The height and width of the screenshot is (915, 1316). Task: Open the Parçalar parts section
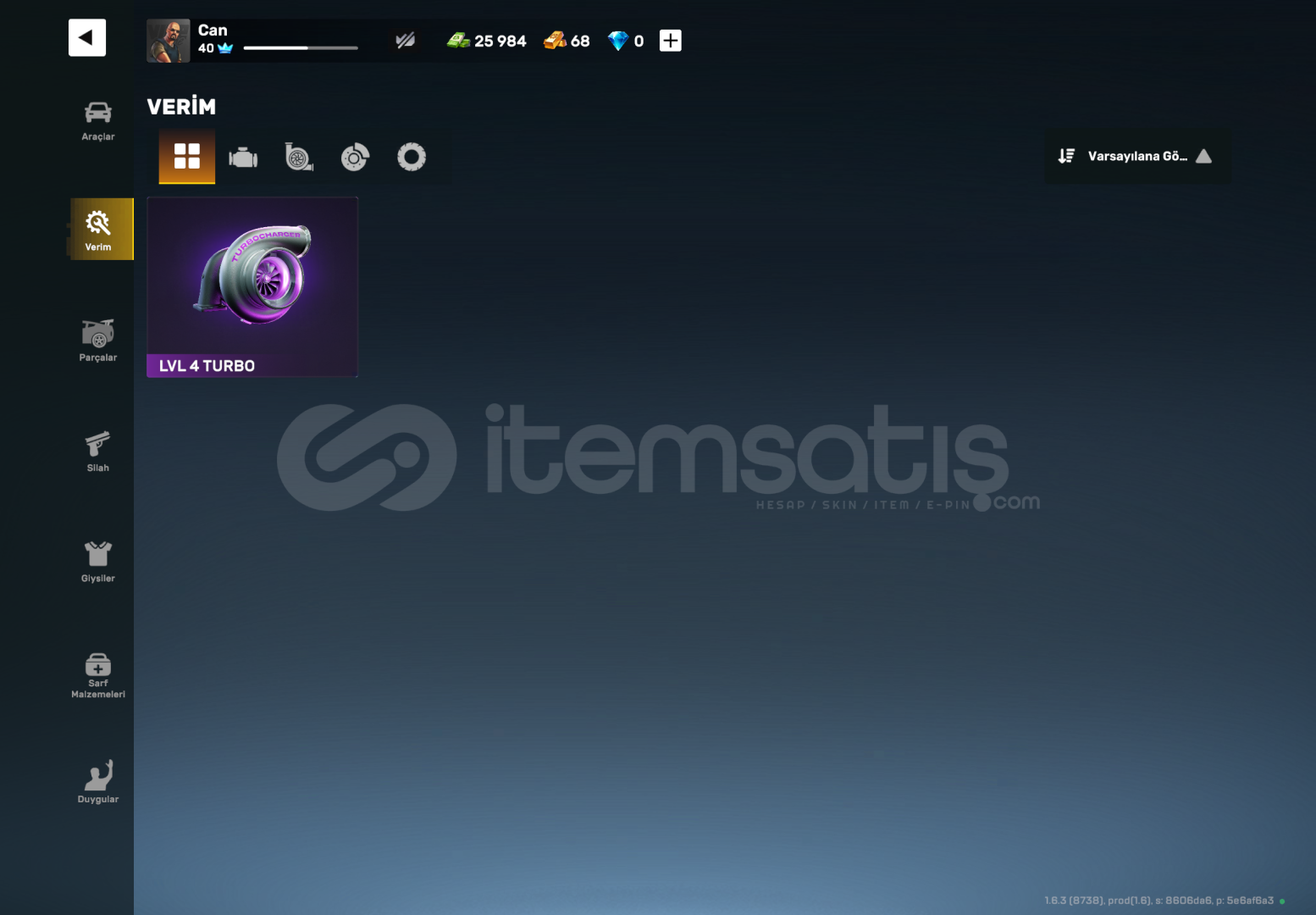(98, 341)
